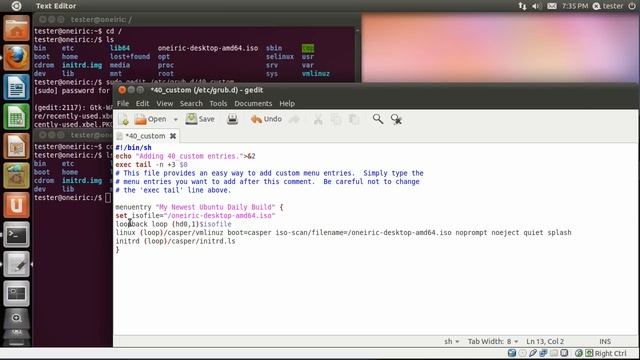Expand the recent files arrow beside Open

(176, 120)
